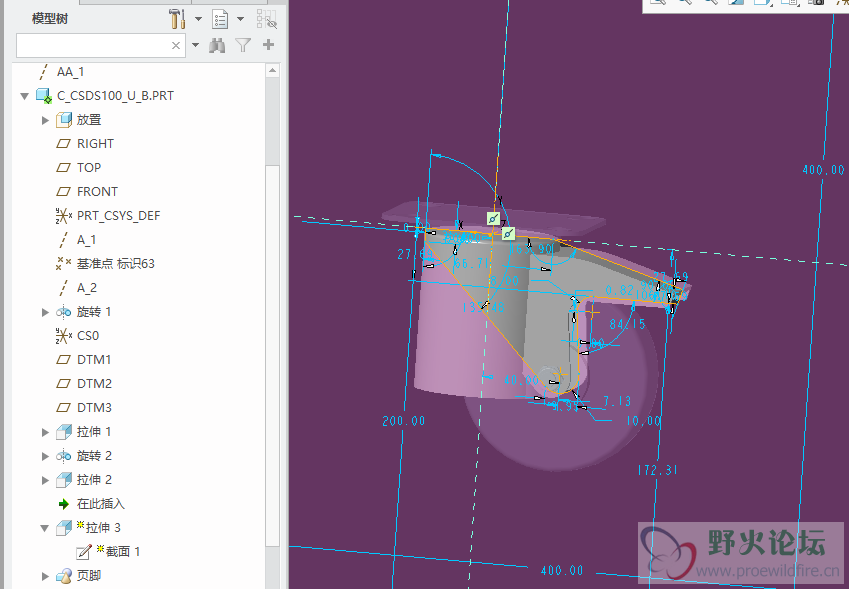Select the 10.00 dimension value
The height and width of the screenshot is (589, 849).
644,421
